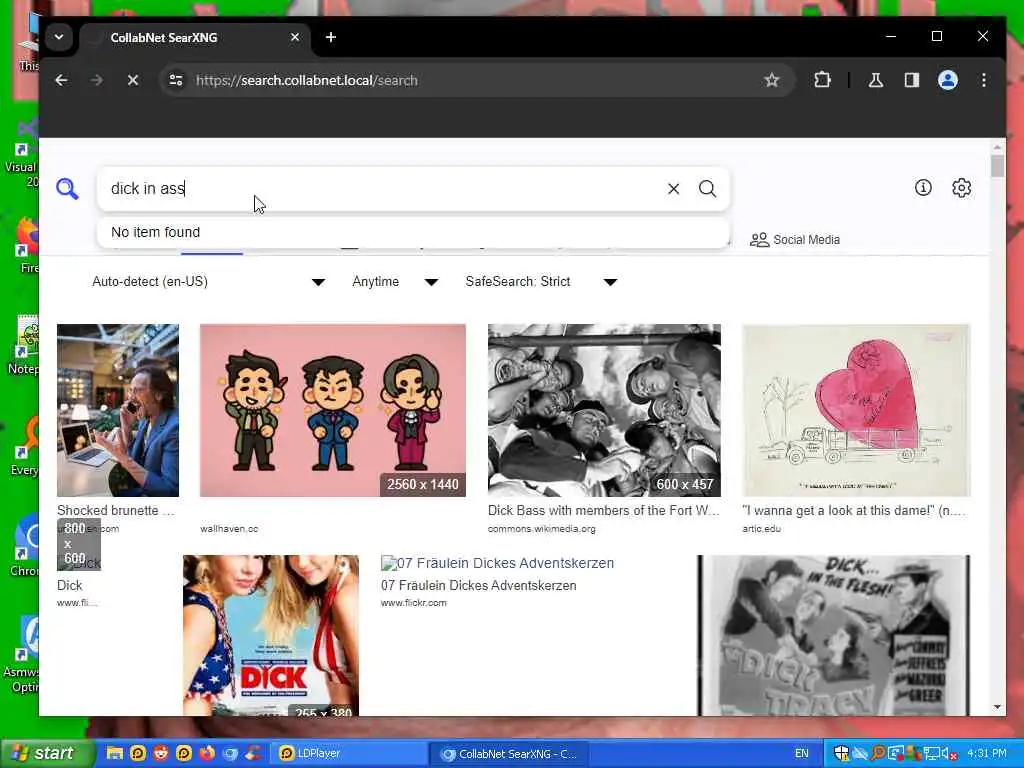Click the vertical scrollbar thumb

[997, 166]
